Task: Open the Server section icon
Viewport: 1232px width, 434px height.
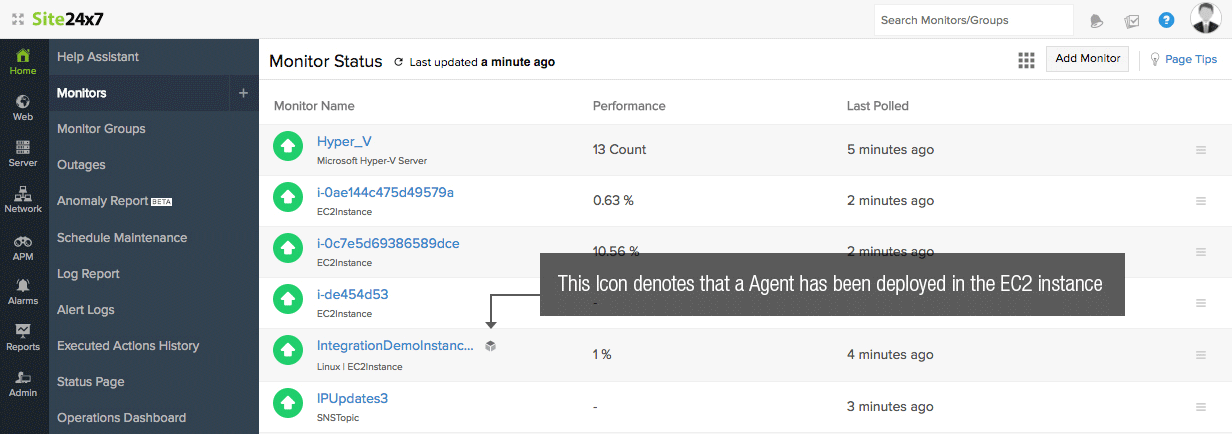Action: pyautogui.click(x=23, y=153)
